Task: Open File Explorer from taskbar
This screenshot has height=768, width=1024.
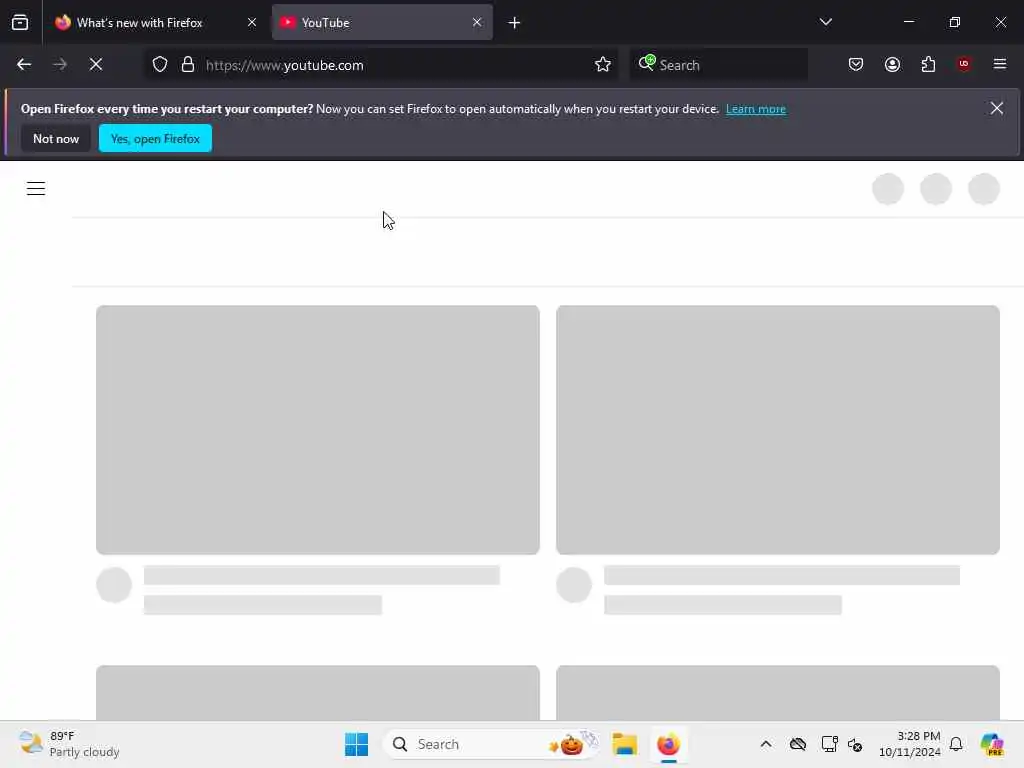Action: (x=624, y=744)
